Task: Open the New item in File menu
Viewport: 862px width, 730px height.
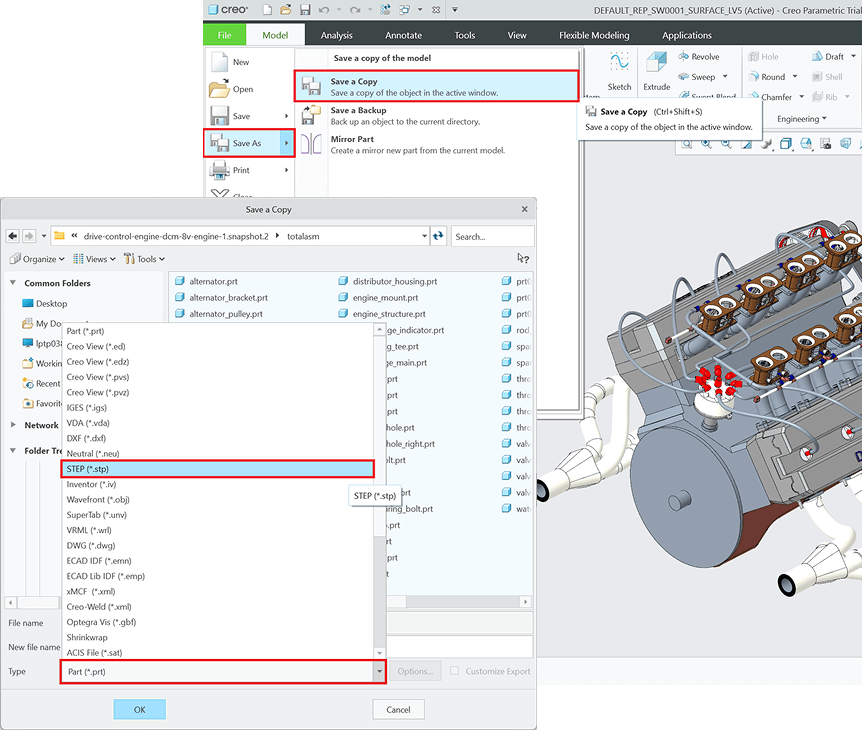Action: point(250,62)
